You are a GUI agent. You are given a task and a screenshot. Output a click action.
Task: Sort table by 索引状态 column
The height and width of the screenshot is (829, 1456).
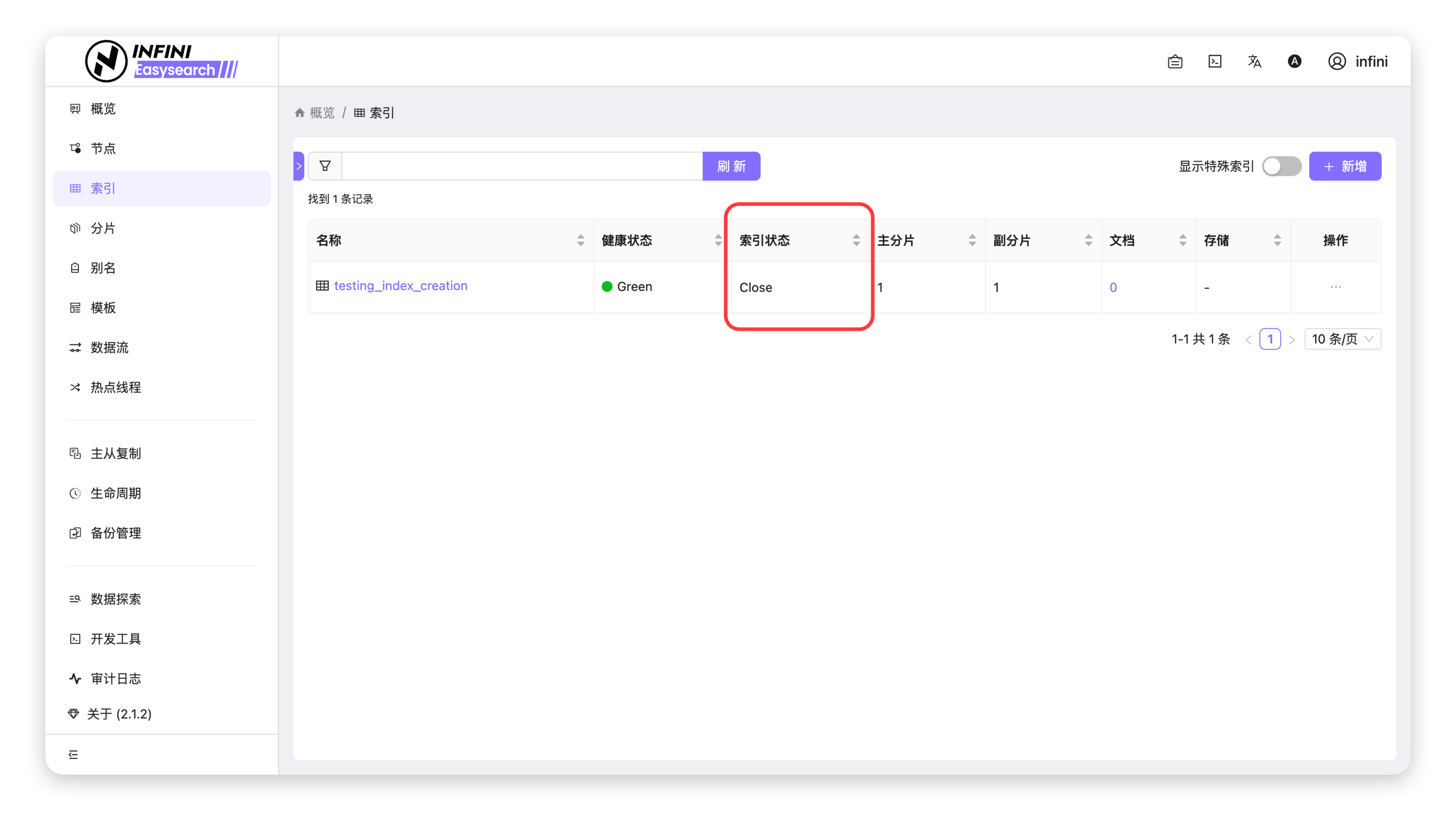click(x=856, y=240)
